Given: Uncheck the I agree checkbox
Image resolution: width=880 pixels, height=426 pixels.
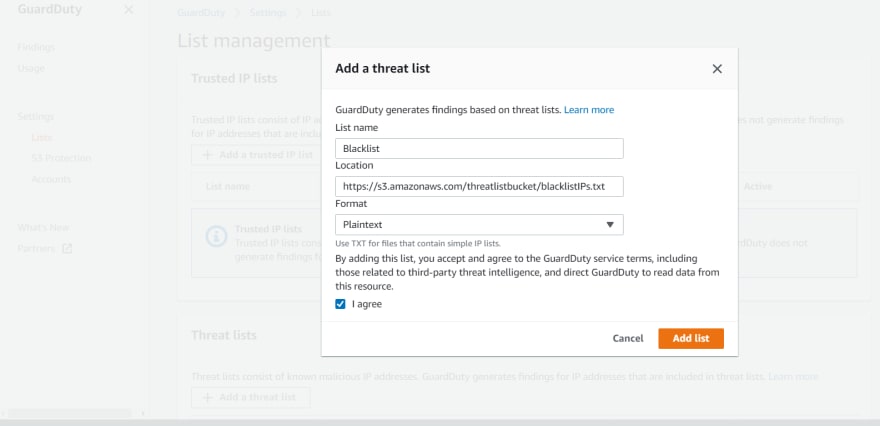Looking at the screenshot, I should point(340,304).
